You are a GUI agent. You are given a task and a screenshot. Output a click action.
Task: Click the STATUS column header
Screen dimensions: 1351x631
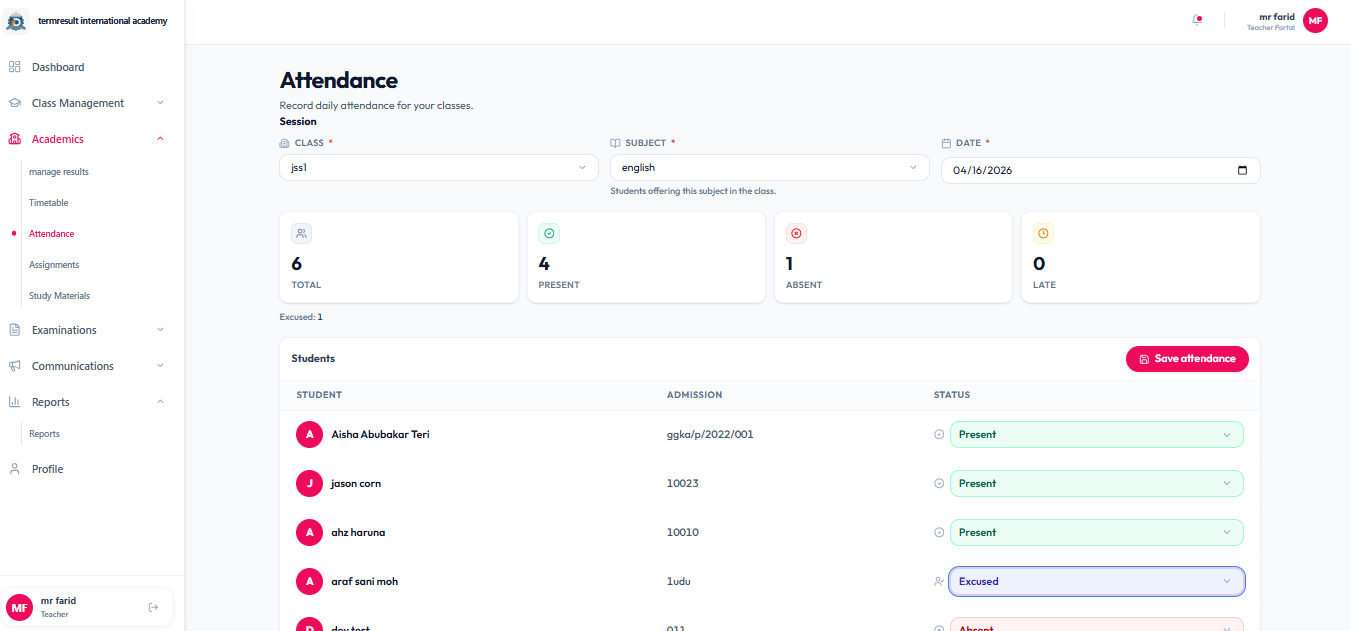point(952,395)
